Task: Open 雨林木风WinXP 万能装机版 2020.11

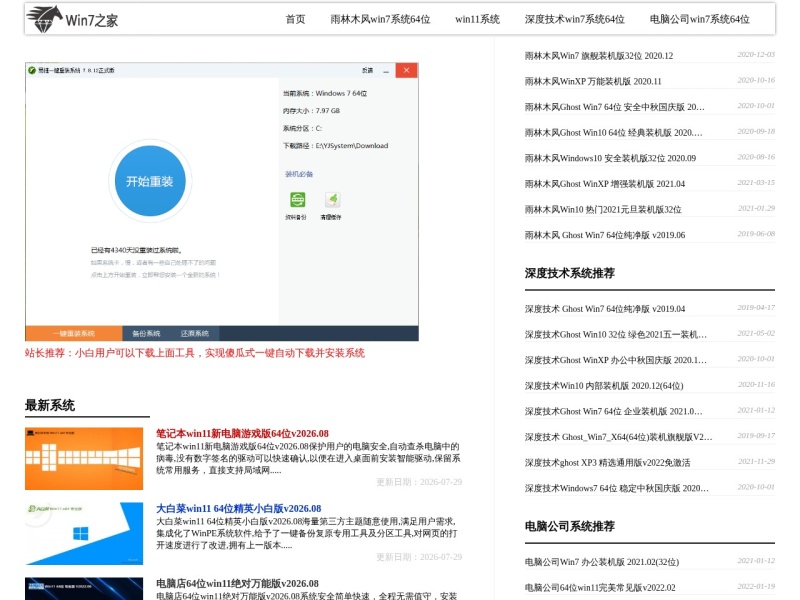Action: 593,81
